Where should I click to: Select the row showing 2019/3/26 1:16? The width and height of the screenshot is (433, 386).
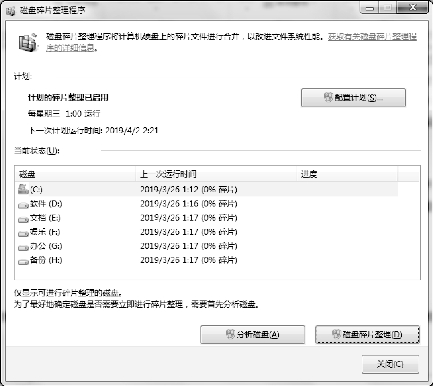pyautogui.click(x=206, y=204)
